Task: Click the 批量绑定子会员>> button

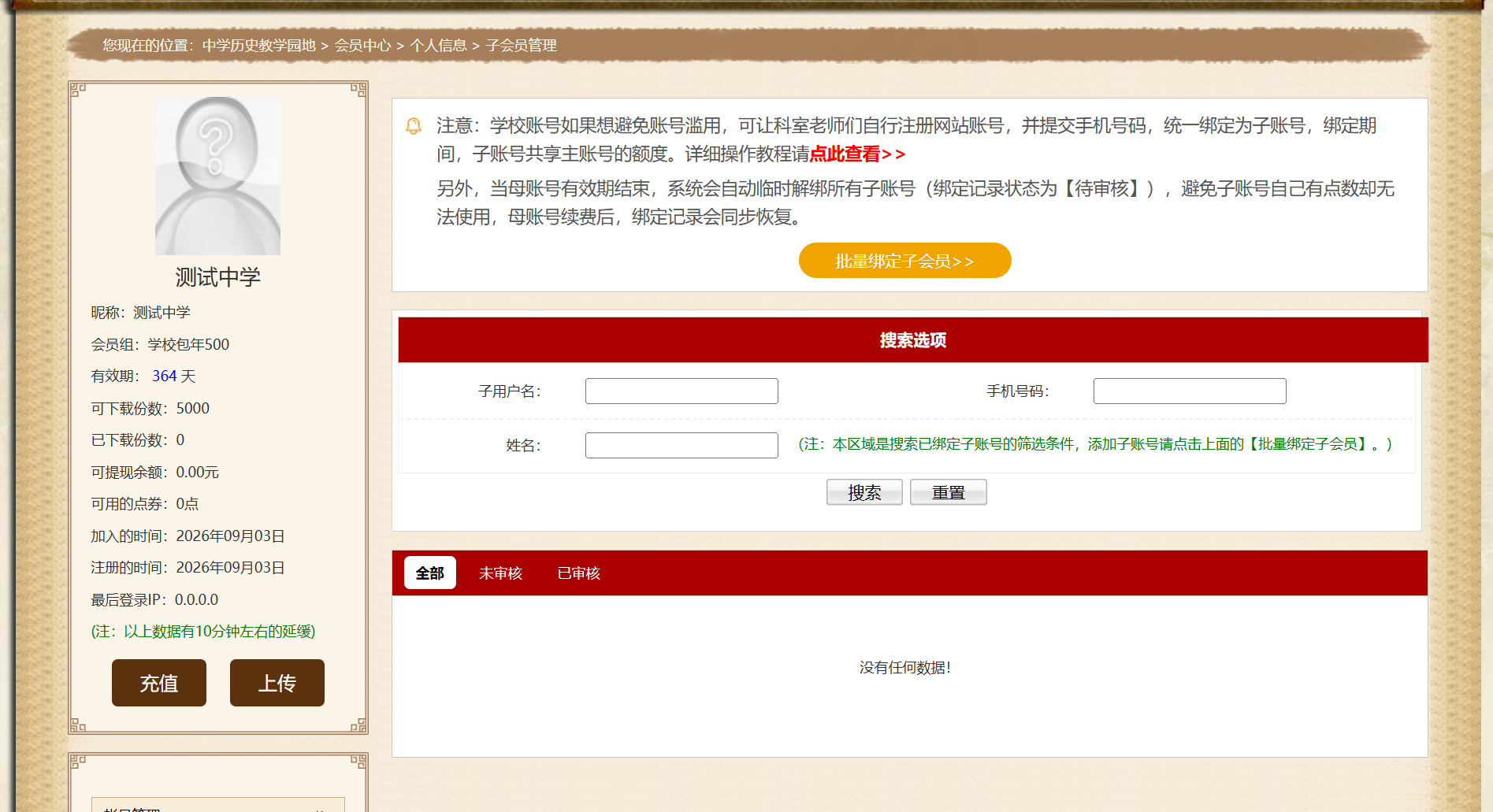Action: click(904, 261)
